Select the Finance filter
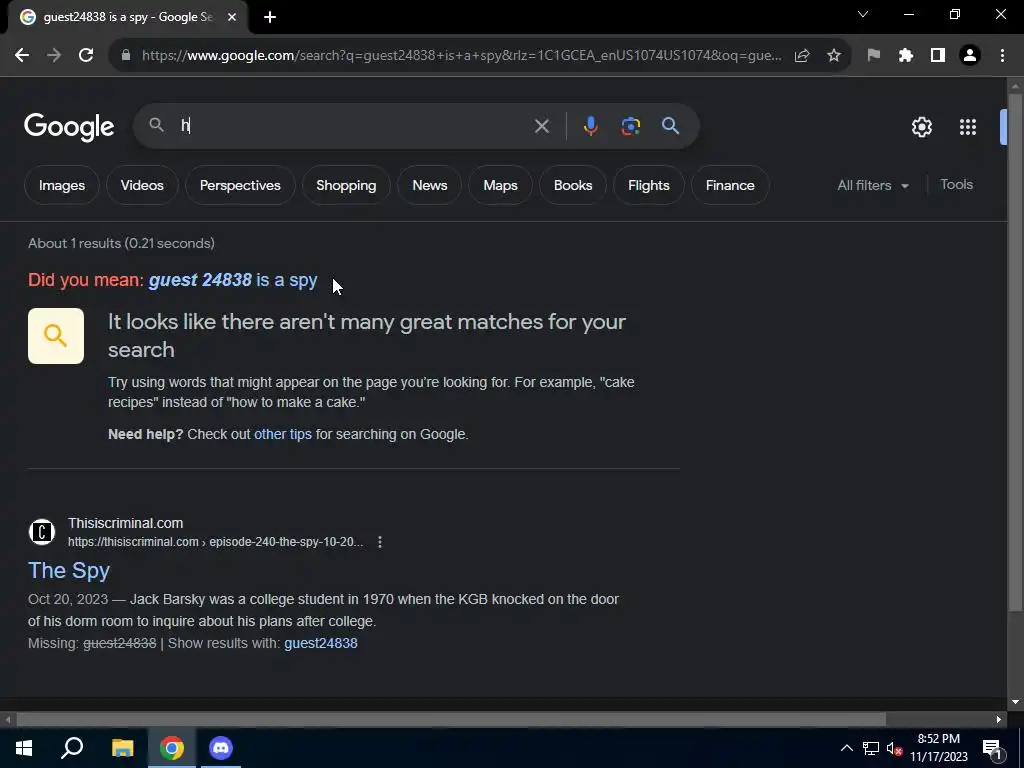The height and width of the screenshot is (768, 1024). [730, 185]
